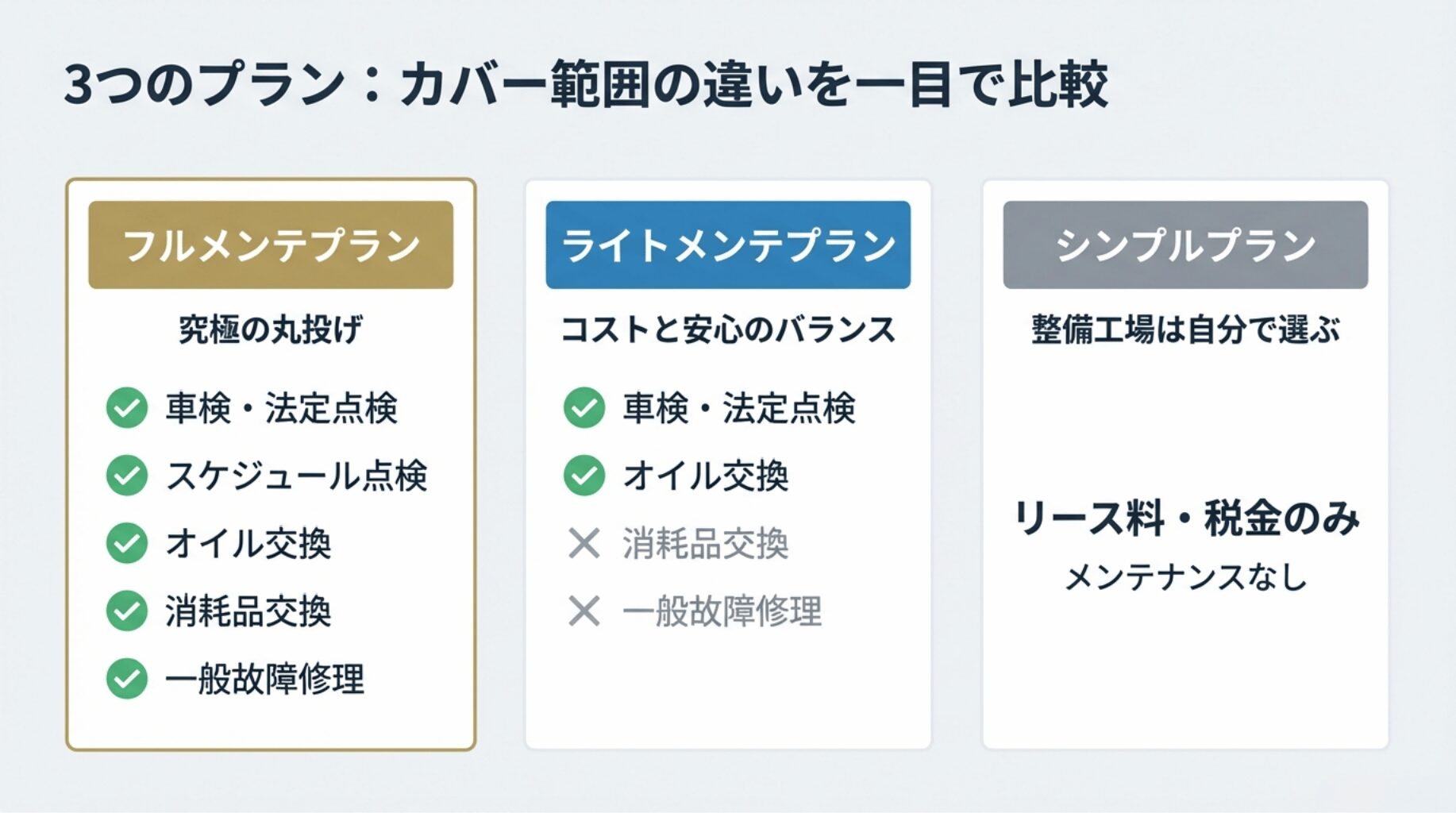The image size is (1456, 813).
Task: Click the フルメンテプラン gold header
Action: click(x=271, y=245)
